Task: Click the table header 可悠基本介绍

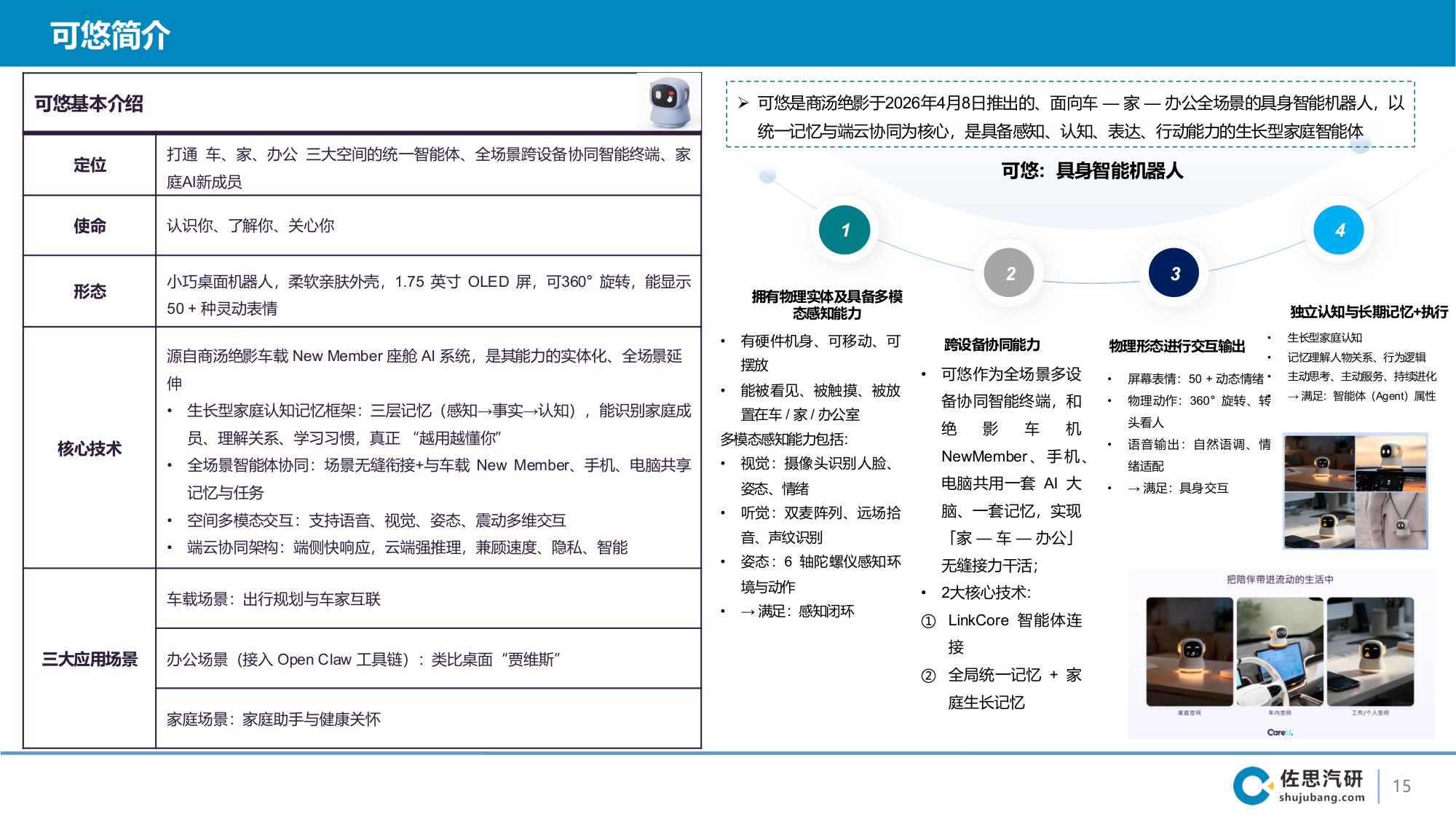Action: click(x=89, y=103)
